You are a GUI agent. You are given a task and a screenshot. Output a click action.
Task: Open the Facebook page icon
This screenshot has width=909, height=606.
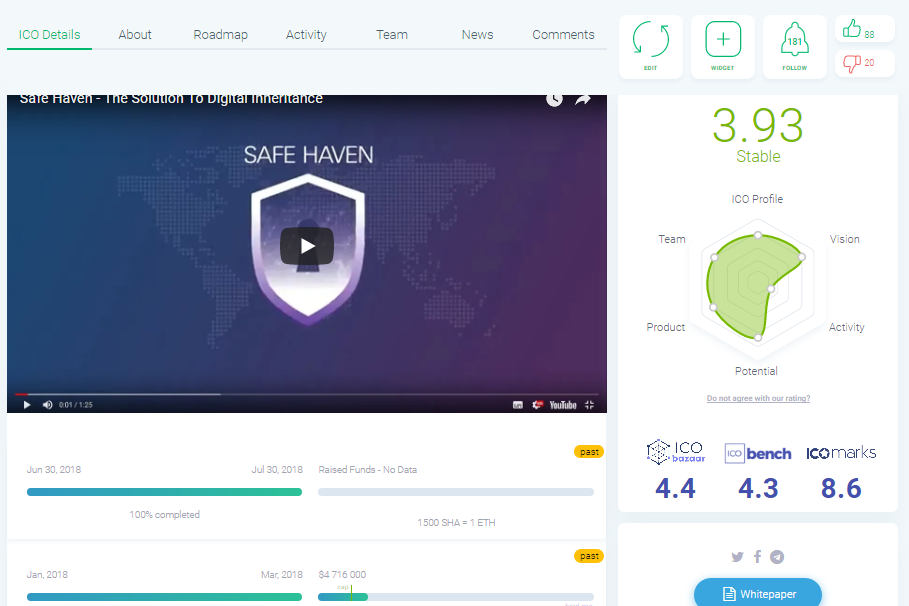point(757,557)
